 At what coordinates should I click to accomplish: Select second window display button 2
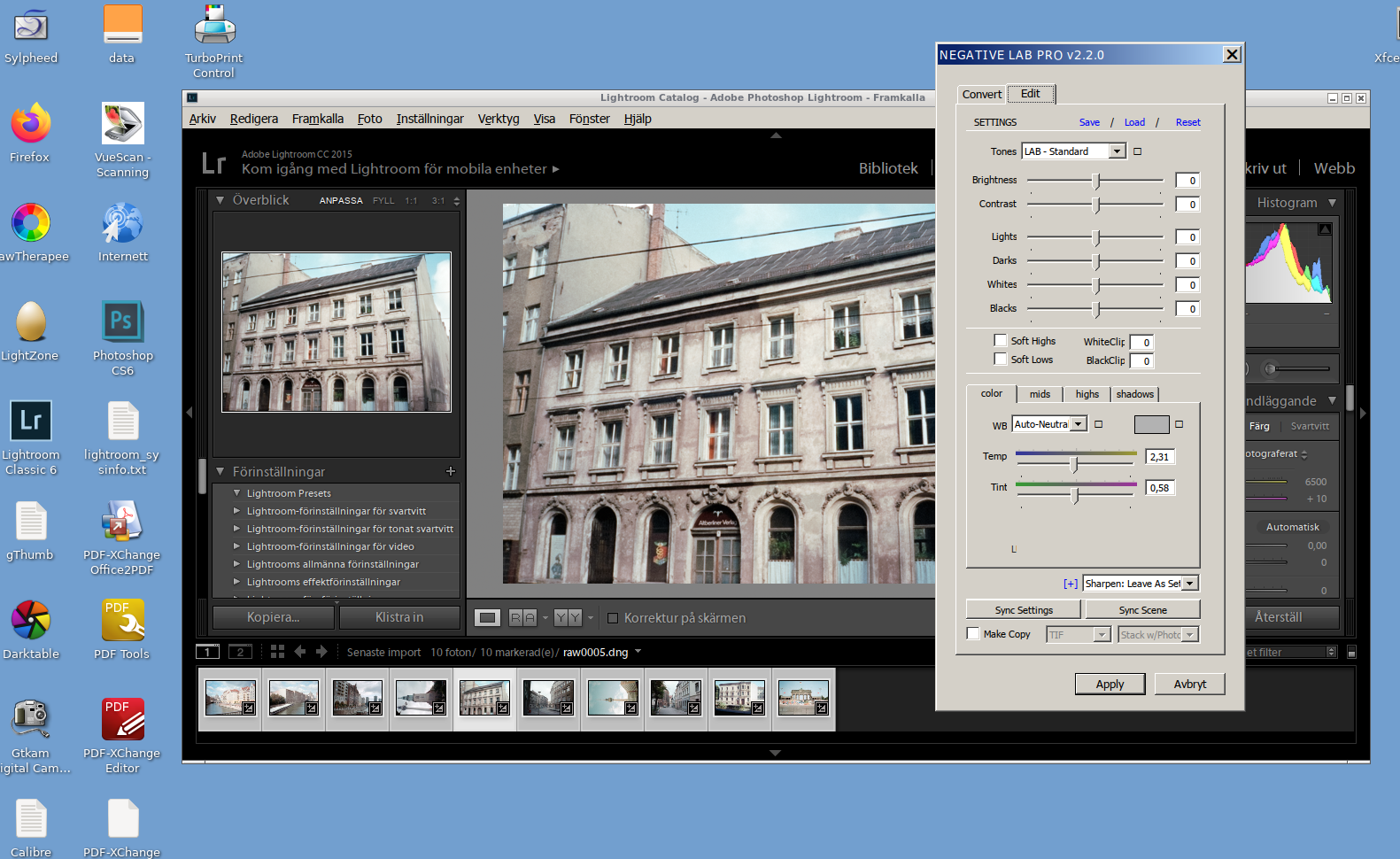240,652
